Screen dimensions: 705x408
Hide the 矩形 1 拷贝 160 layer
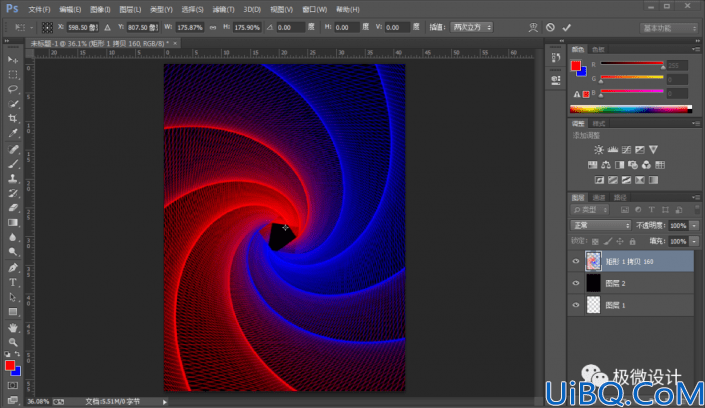[x=576, y=261]
